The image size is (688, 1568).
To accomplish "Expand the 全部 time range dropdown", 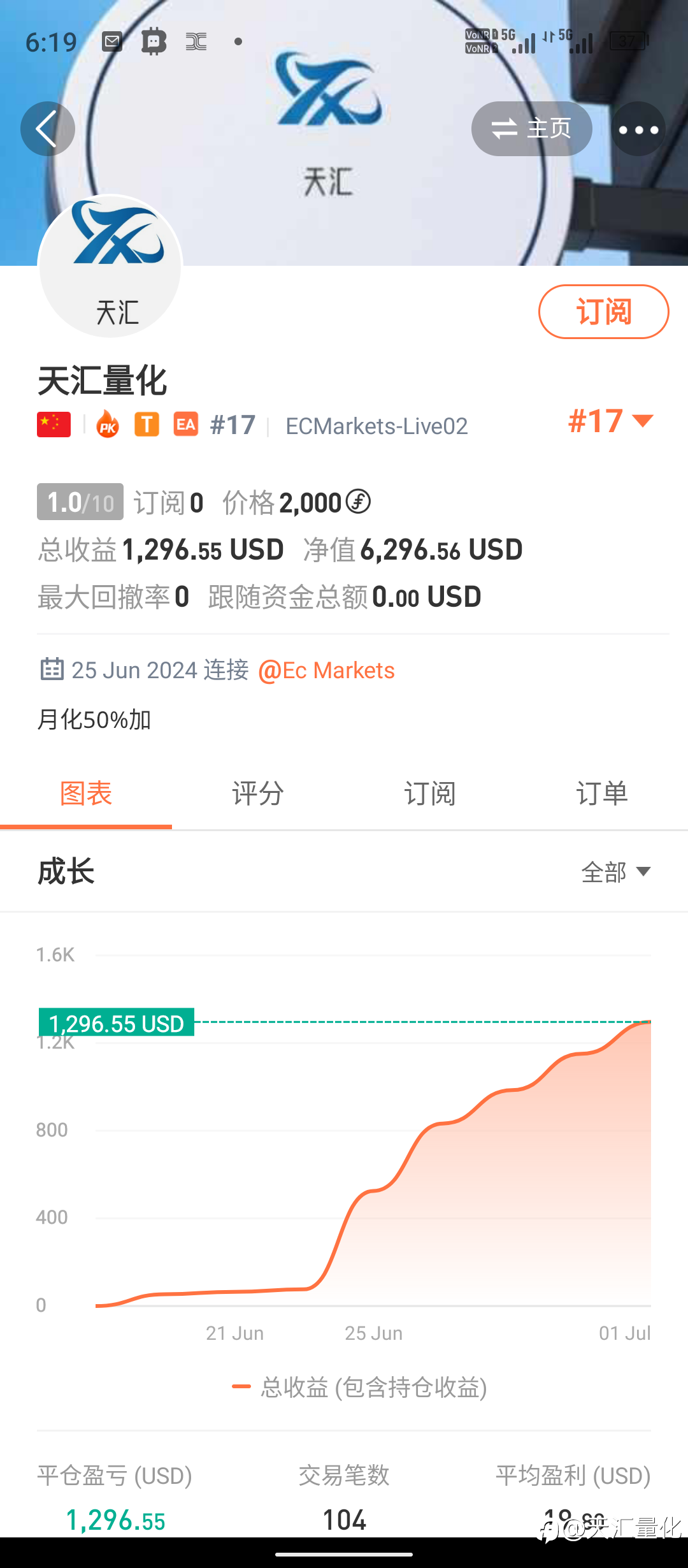I will (615, 872).
